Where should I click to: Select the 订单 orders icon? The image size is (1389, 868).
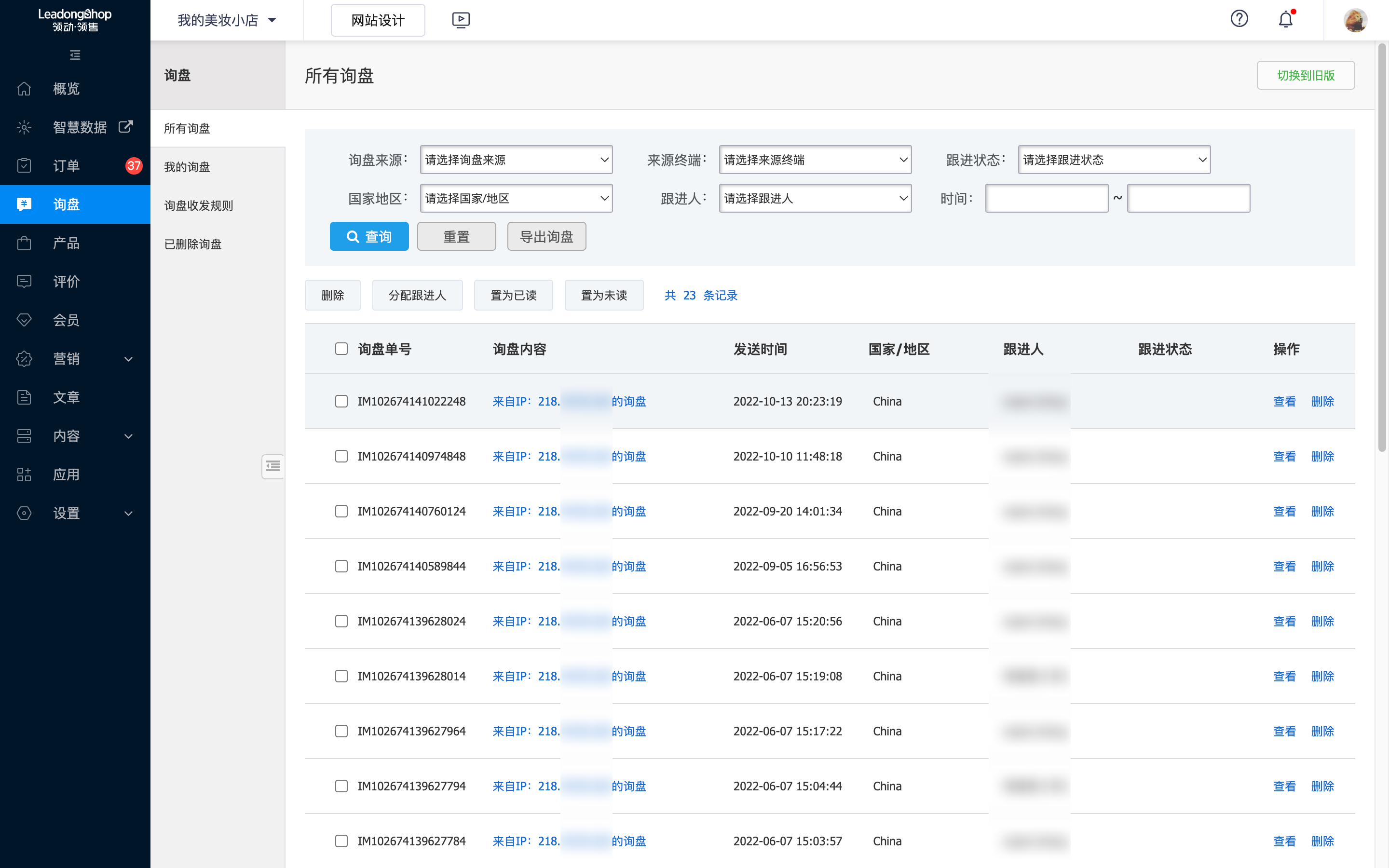click(24, 165)
